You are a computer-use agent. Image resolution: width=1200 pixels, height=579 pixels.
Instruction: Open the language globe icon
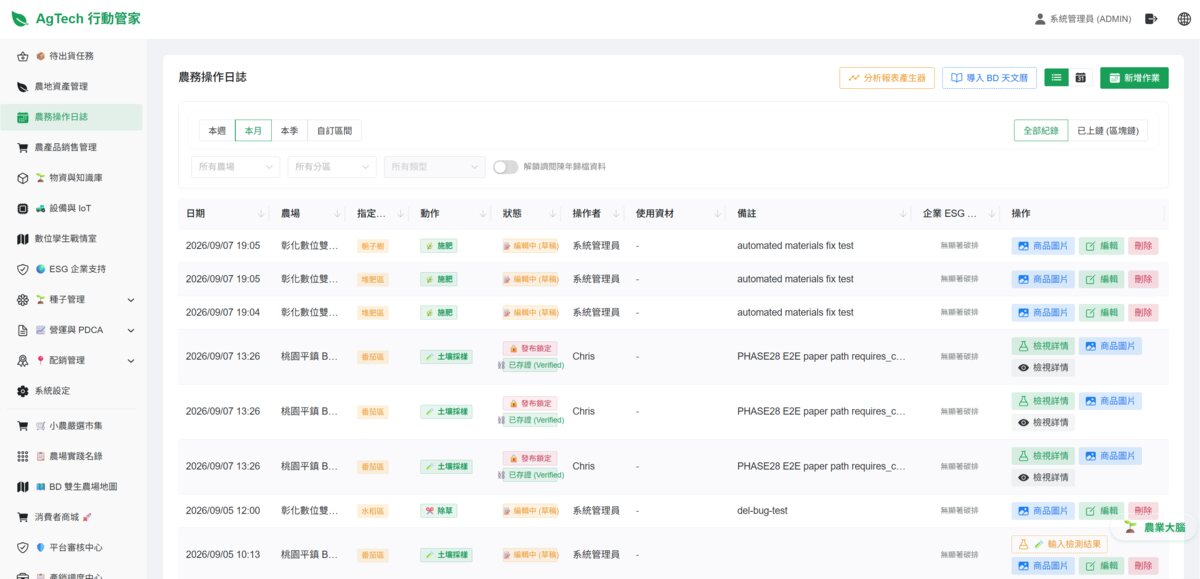pyautogui.click(x=1184, y=19)
